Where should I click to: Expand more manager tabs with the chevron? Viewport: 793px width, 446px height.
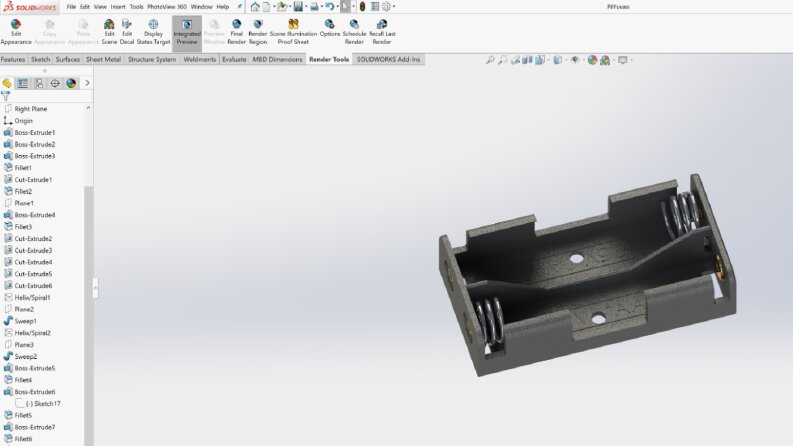coord(87,83)
